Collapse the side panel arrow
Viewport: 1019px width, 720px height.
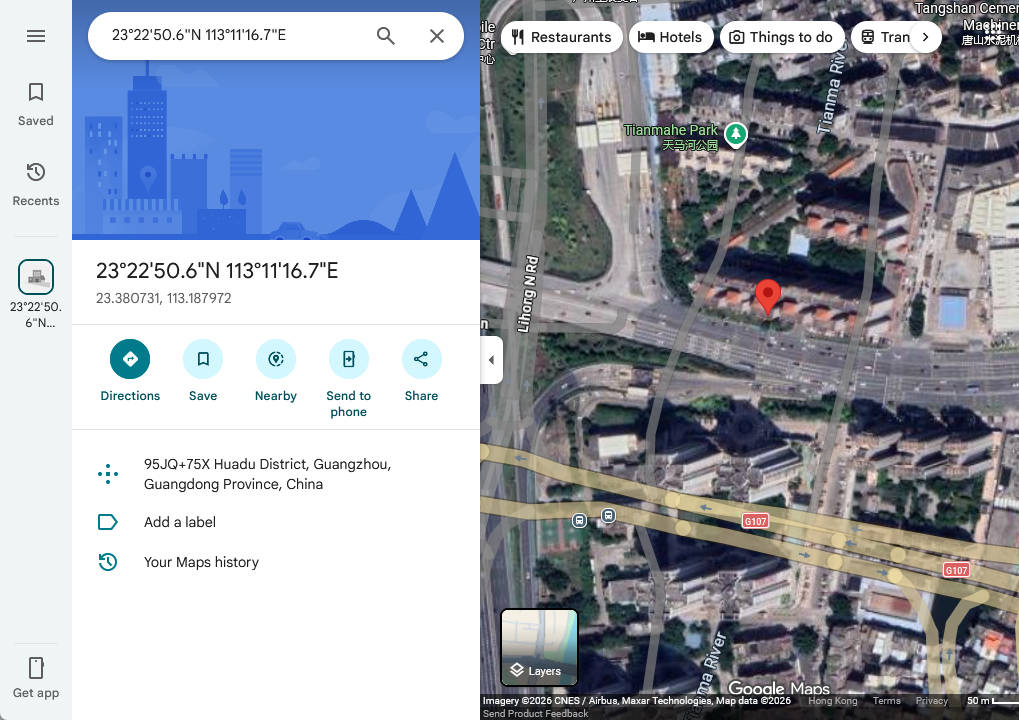491,360
